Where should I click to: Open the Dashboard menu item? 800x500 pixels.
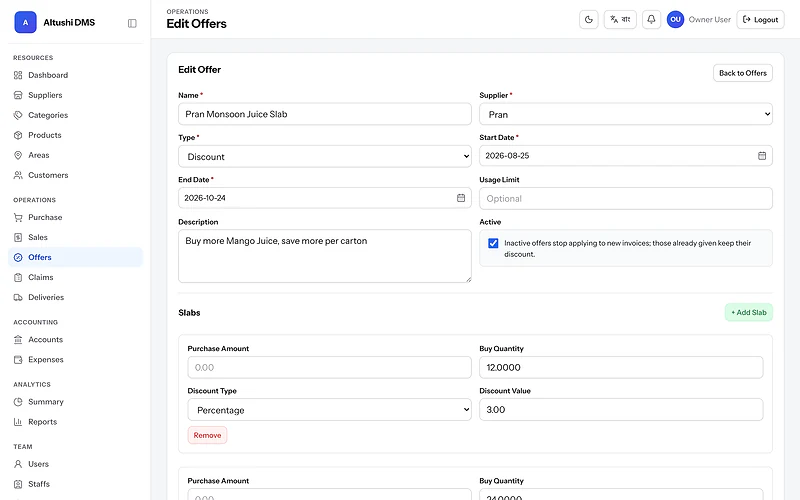pyautogui.click(x=76, y=75)
